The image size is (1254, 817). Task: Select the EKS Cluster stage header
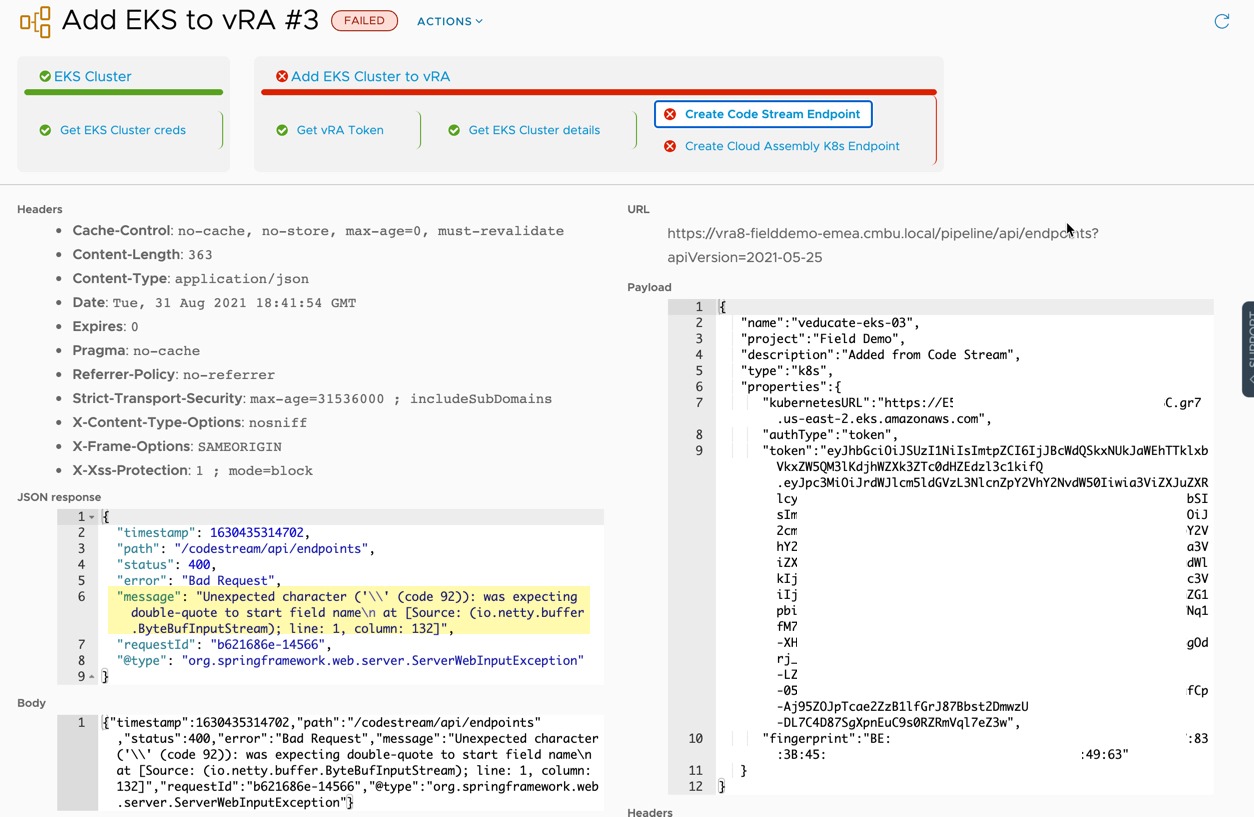coord(93,76)
